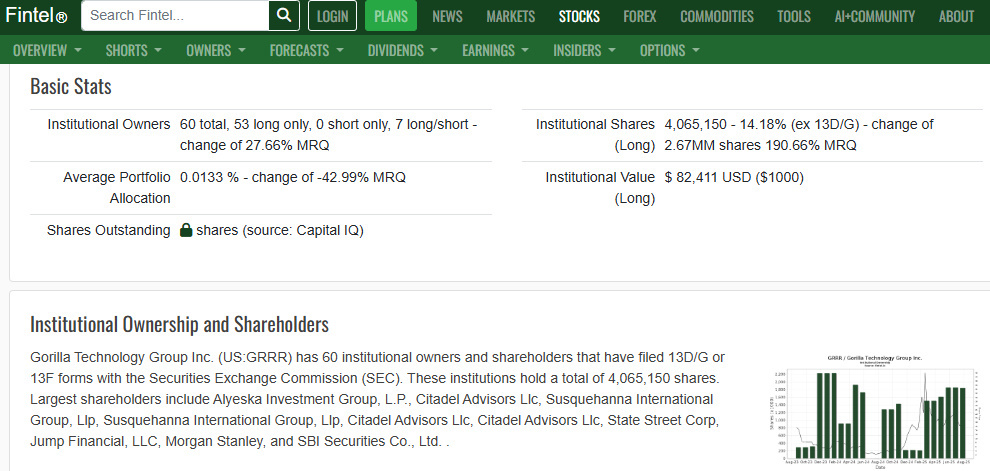Image resolution: width=990 pixels, height=471 pixels.
Task: Expand the Options dropdown
Action: coord(669,50)
